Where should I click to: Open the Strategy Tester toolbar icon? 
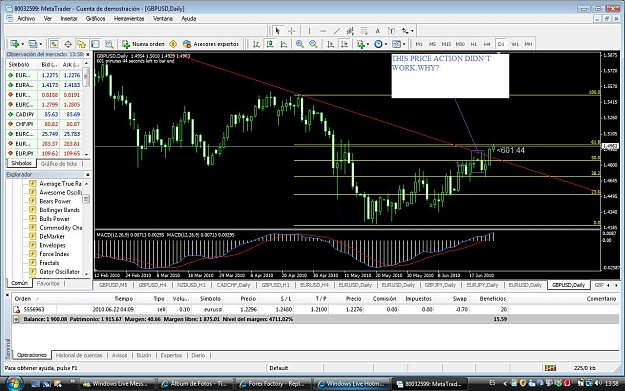pyautogui.click(x=109, y=44)
